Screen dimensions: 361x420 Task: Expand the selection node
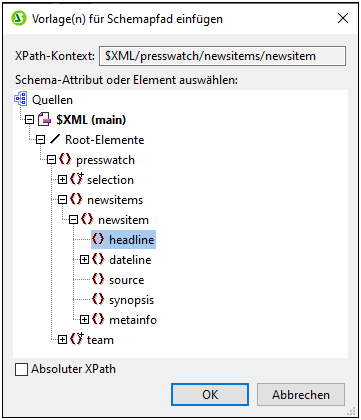tap(62, 180)
